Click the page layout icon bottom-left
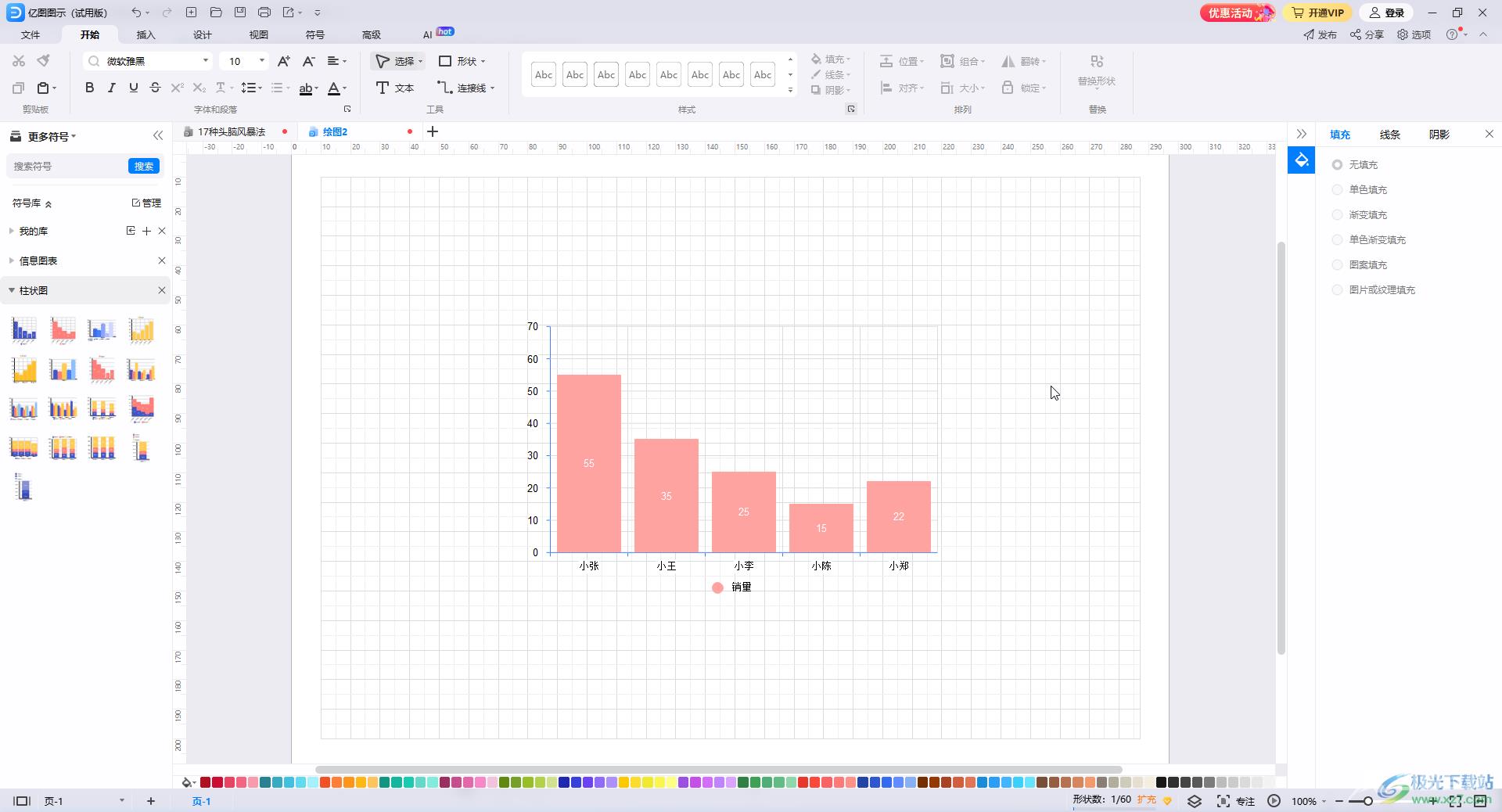This screenshot has height=812, width=1502. (22, 801)
